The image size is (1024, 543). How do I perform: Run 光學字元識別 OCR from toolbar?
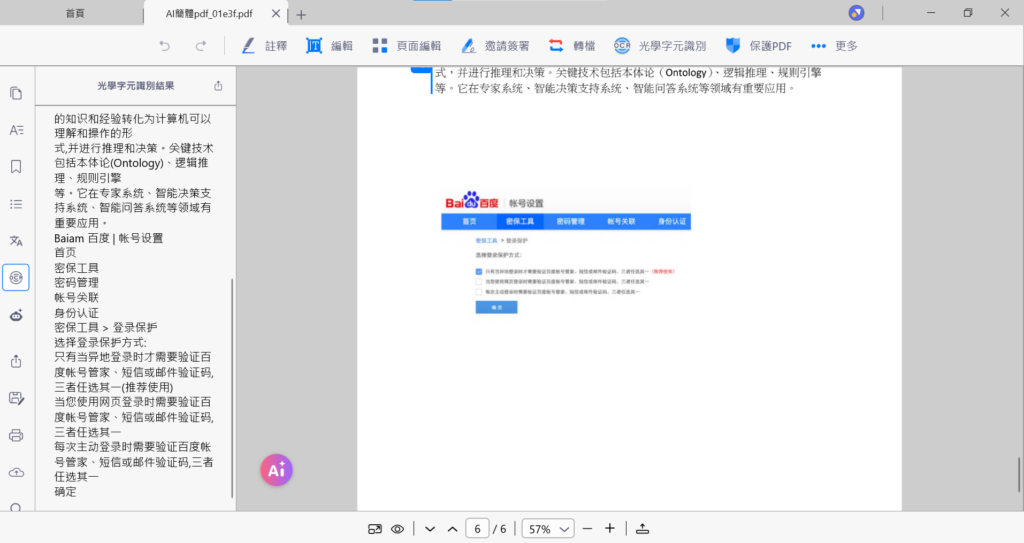(x=660, y=46)
